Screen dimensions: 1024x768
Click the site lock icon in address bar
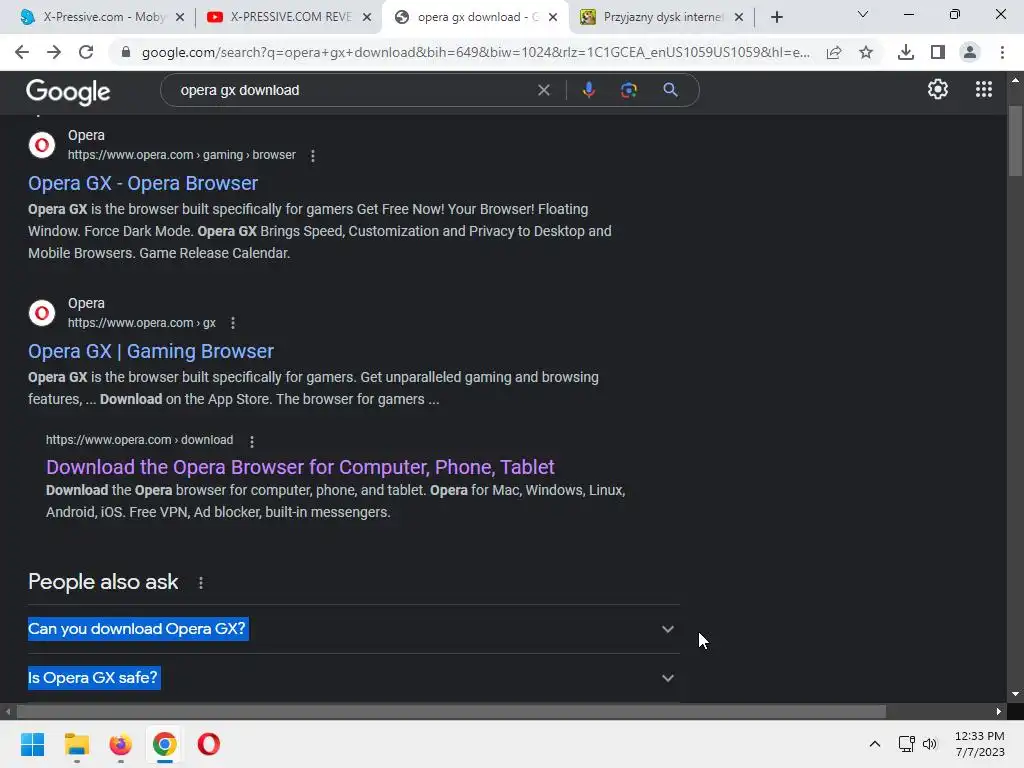[126, 52]
